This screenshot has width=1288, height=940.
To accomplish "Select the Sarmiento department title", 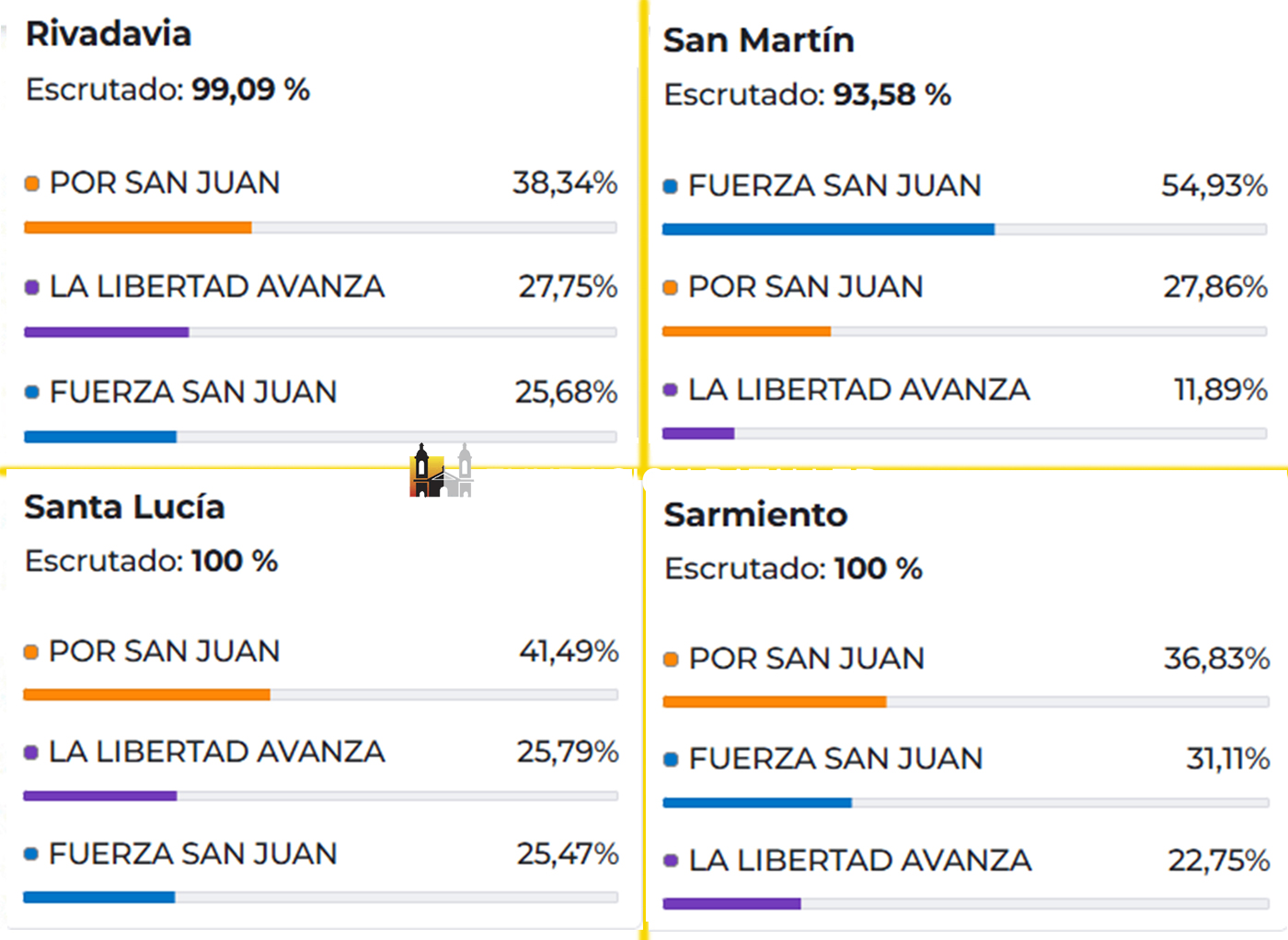I will click(755, 515).
